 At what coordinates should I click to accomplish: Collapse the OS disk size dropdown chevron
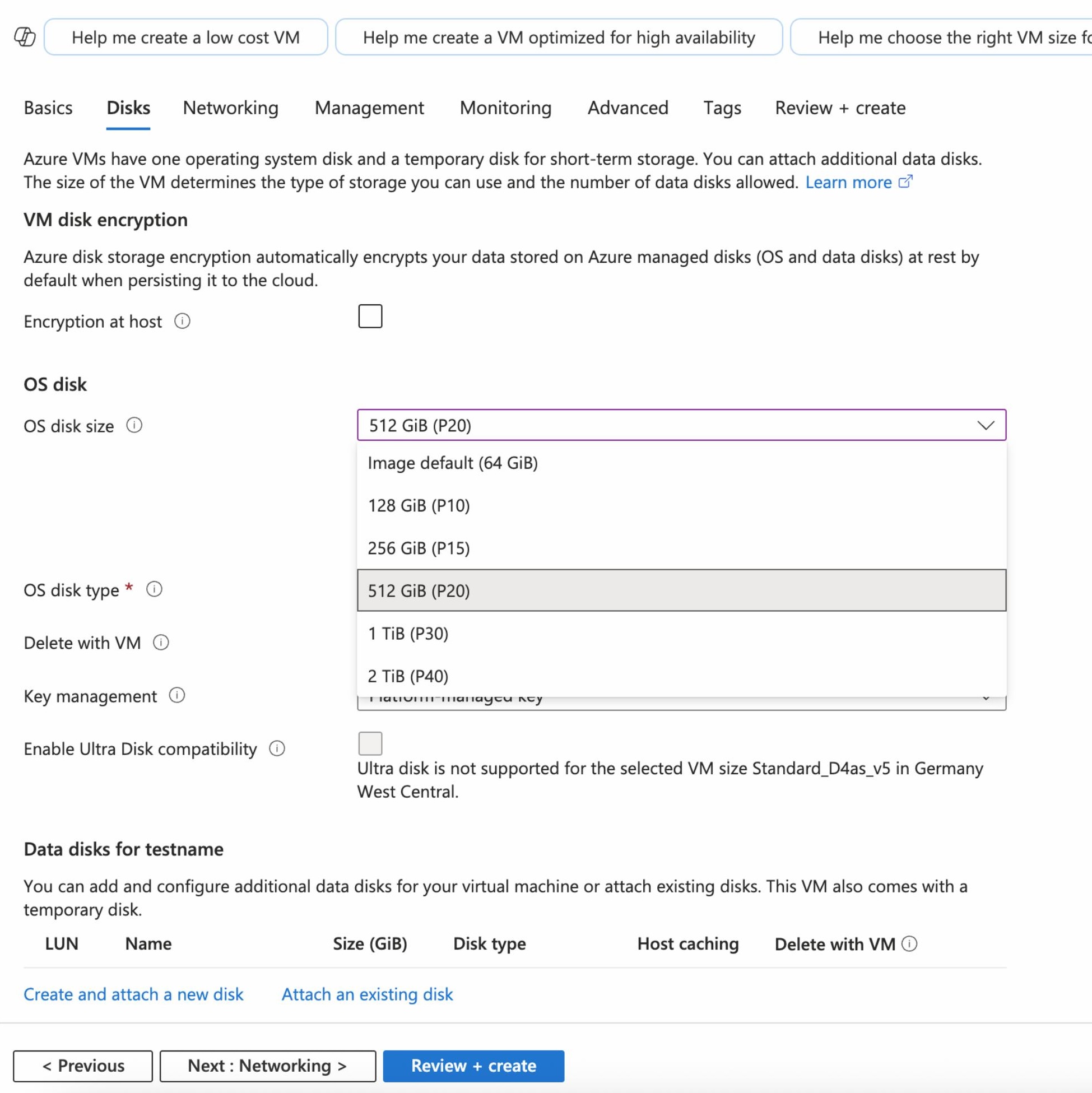[986, 425]
